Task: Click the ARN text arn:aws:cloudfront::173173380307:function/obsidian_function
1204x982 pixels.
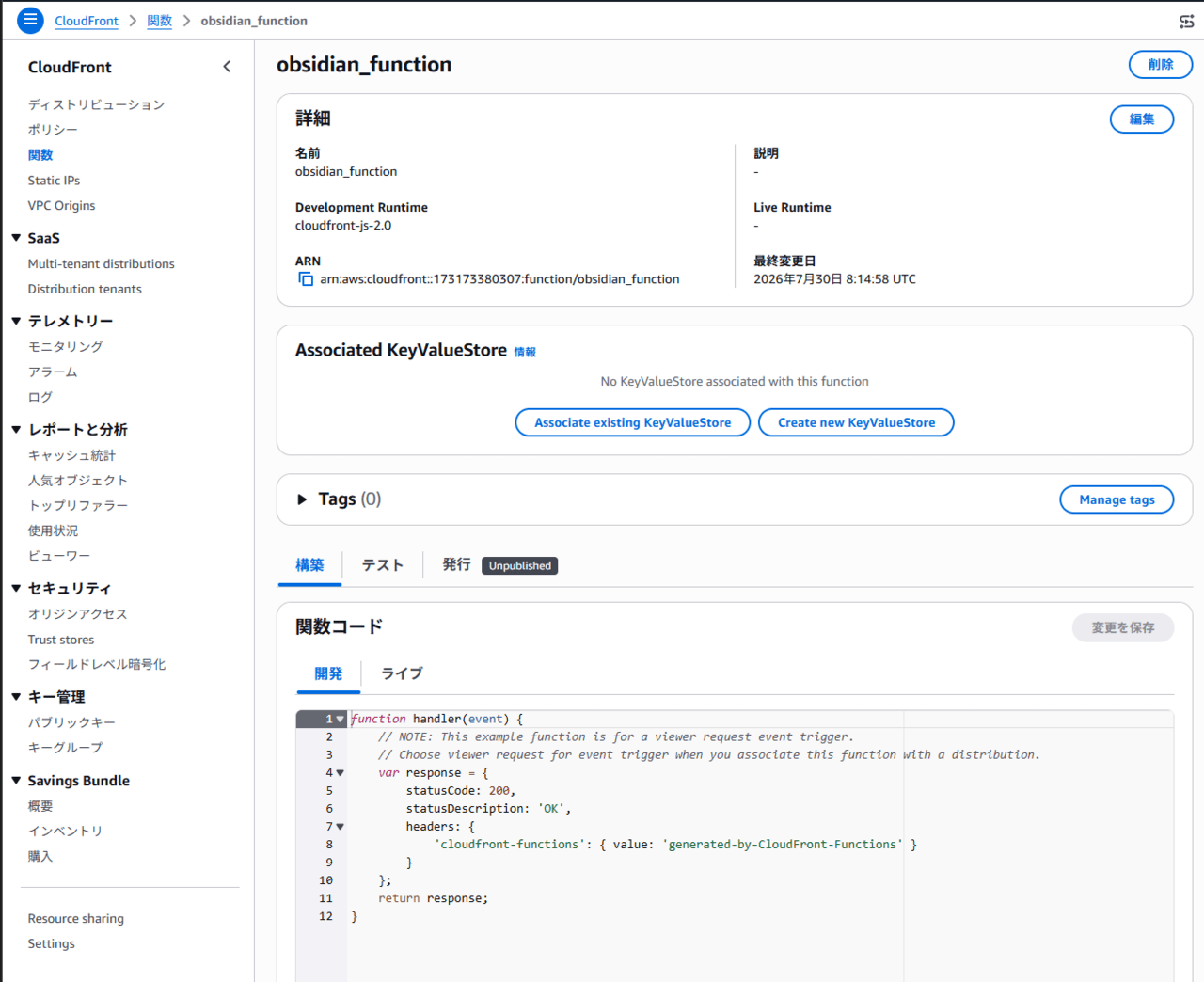Action: (499, 279)
